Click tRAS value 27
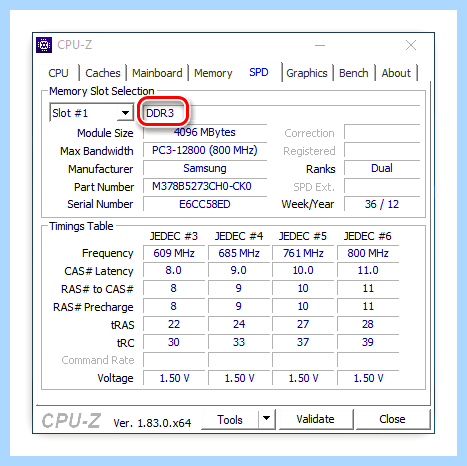This screenshot has width=467, height=466. [x=303, y=324]
